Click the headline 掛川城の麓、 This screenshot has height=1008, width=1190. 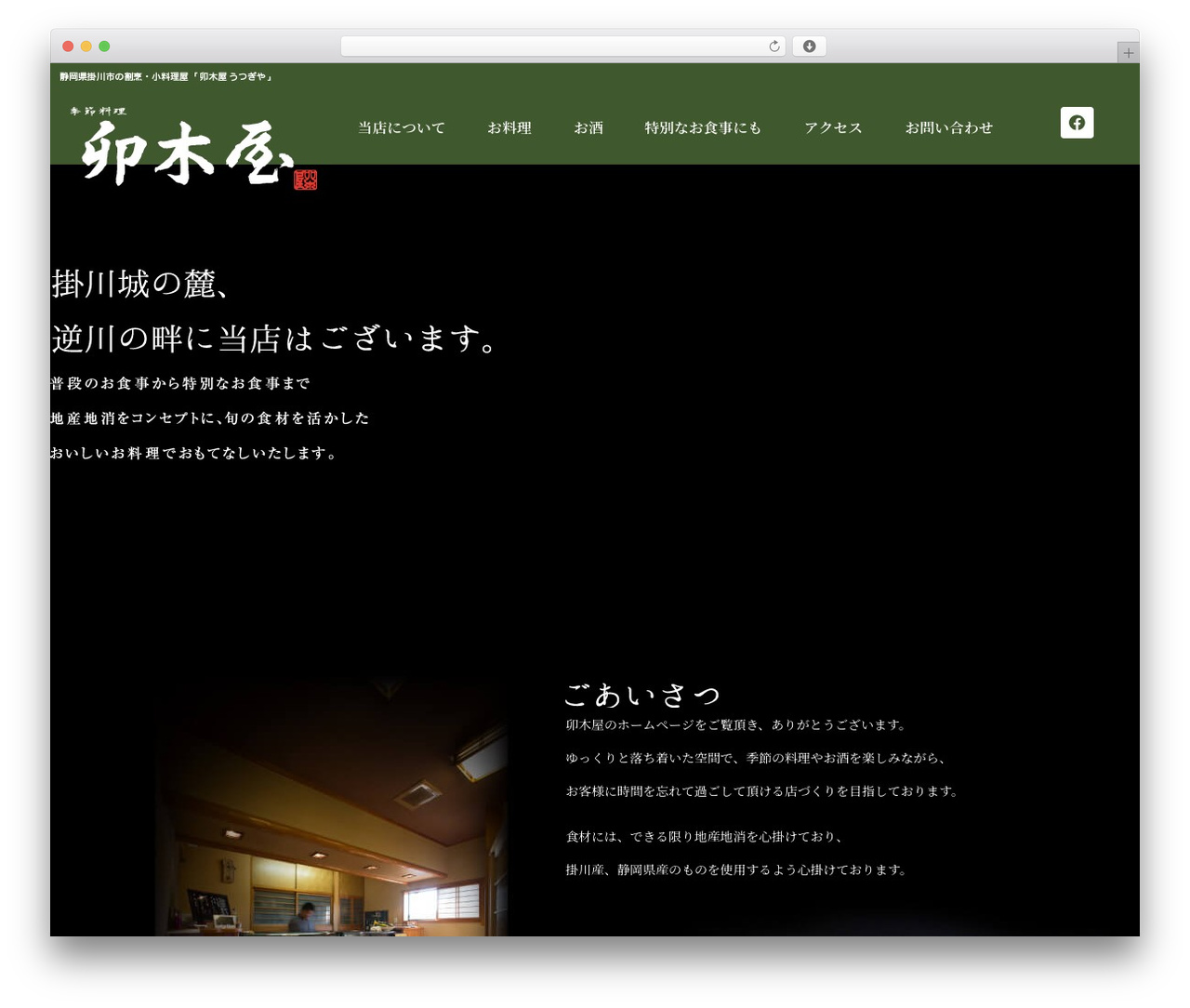click(x=141, y=284)
